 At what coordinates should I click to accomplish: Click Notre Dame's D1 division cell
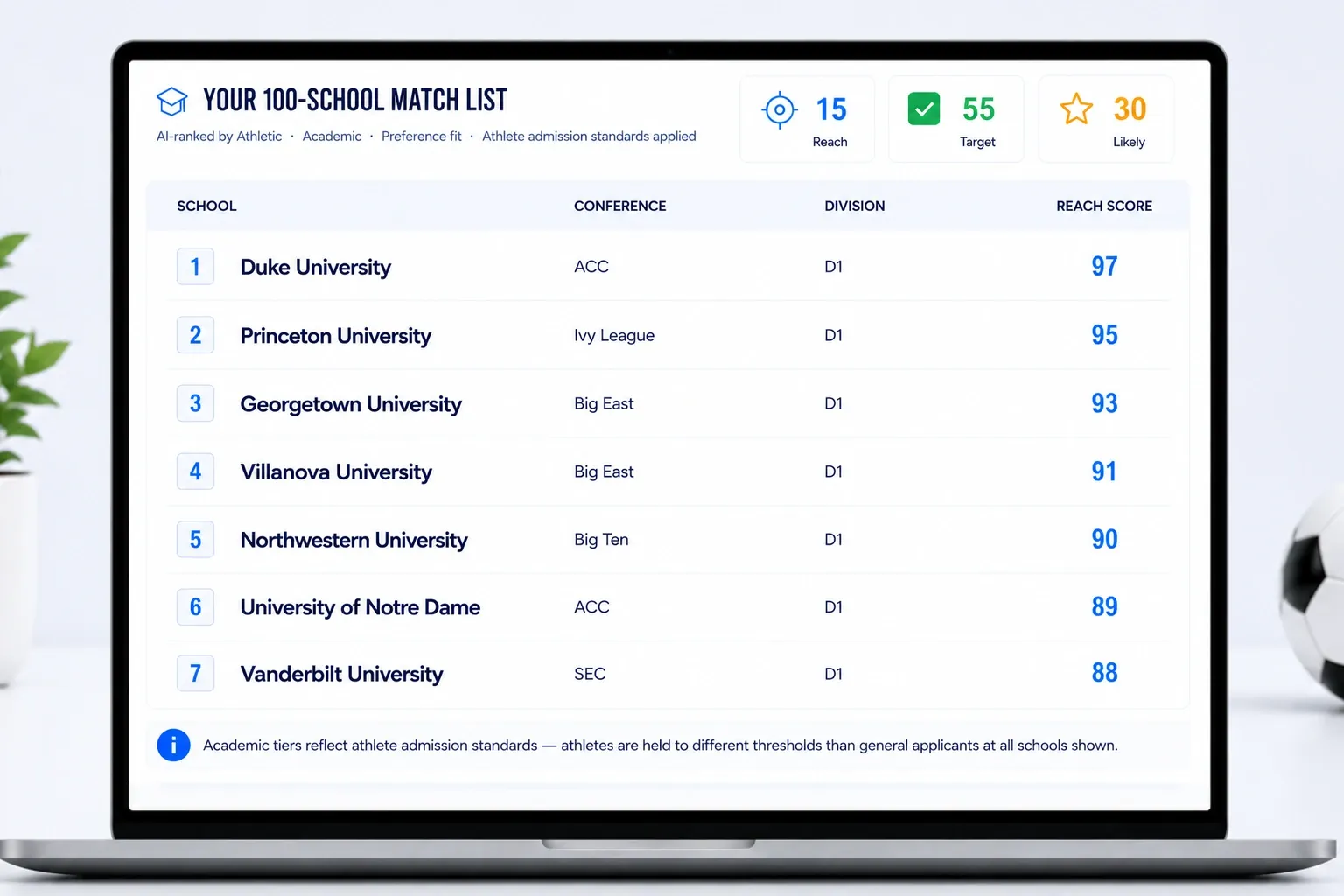coord(833,607)
